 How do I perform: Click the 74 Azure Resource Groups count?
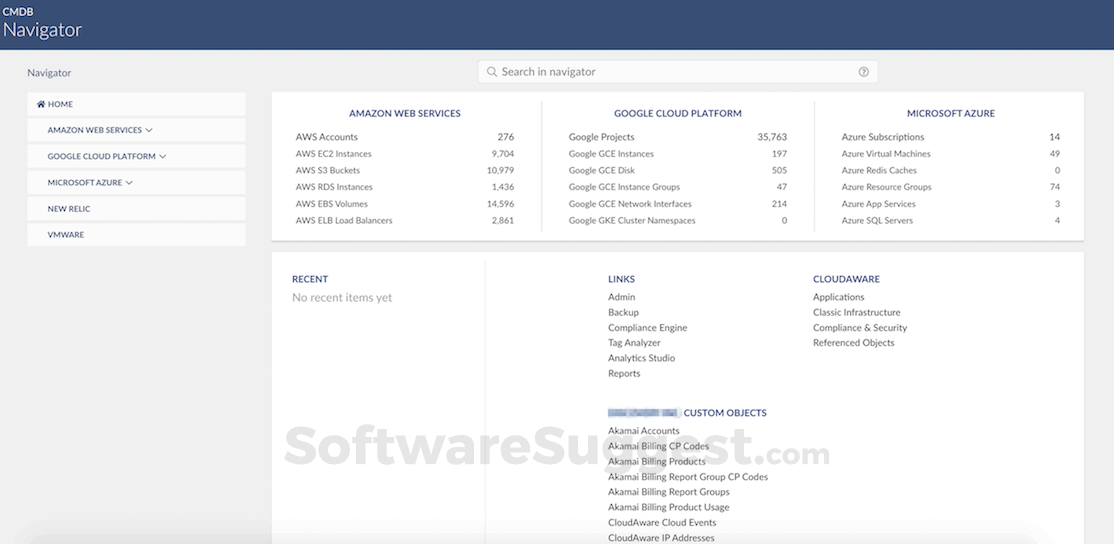[1054, 187]
